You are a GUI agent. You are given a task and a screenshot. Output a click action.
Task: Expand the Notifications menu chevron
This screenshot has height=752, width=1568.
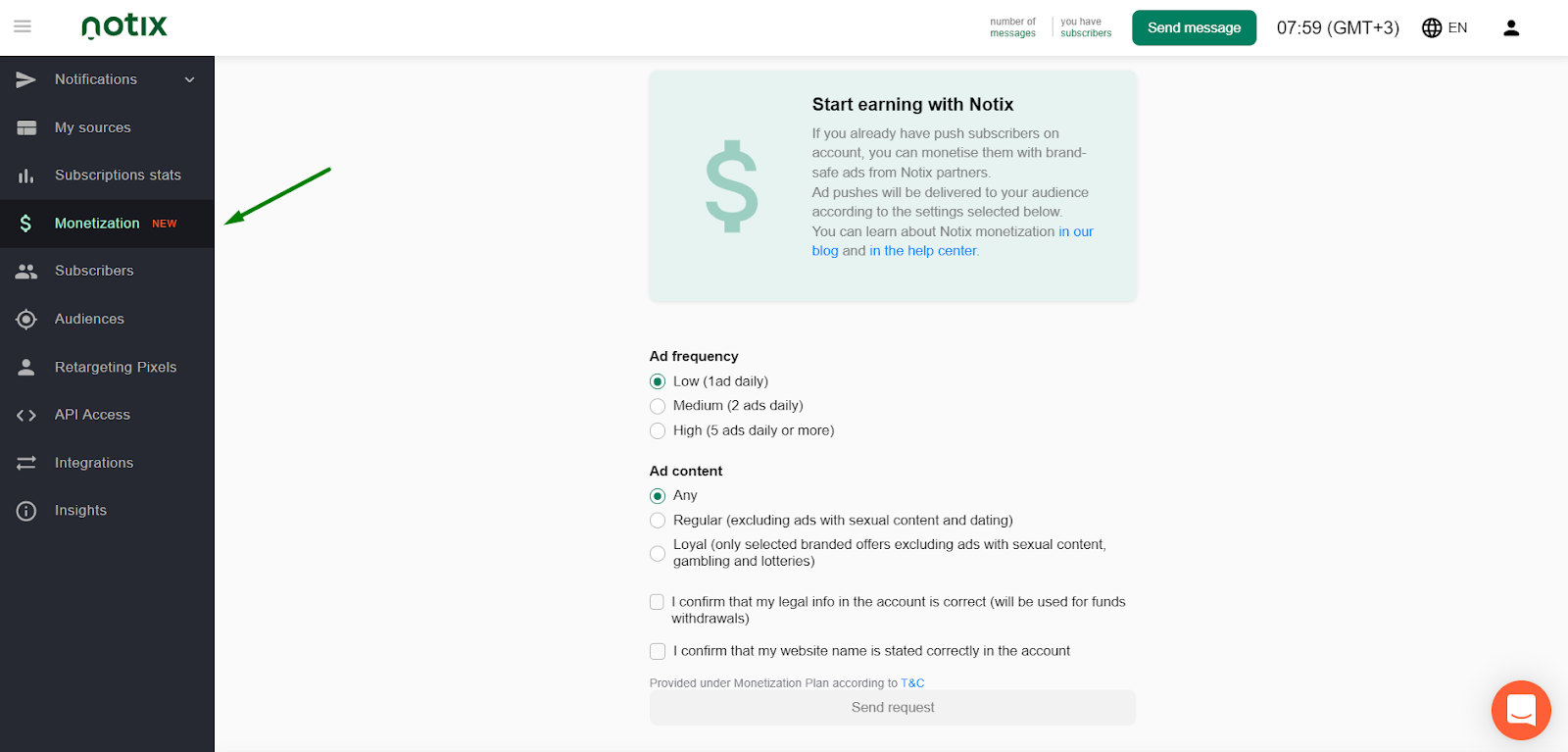pyautogui.click(x=190, y=79)
